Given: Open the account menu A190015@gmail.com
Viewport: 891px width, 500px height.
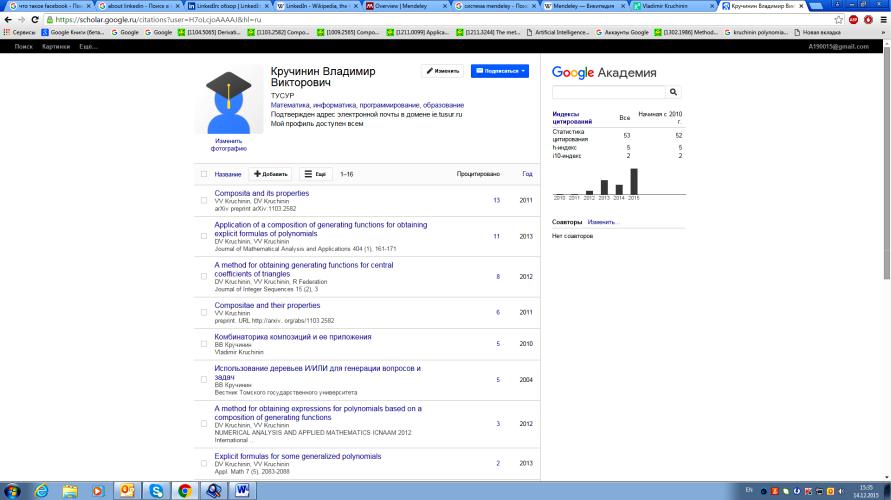Looking at the screenshot, I should click(838, 47).
